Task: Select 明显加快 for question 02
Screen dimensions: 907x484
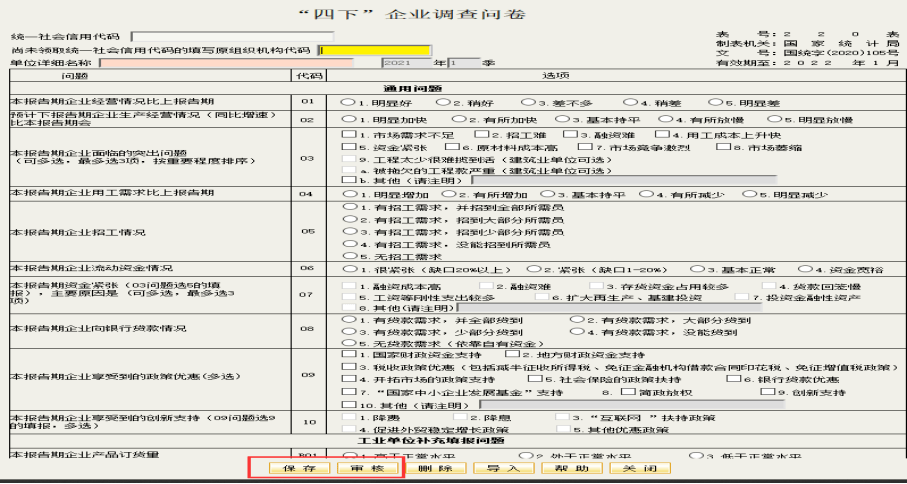Action: tap(347, 119)
